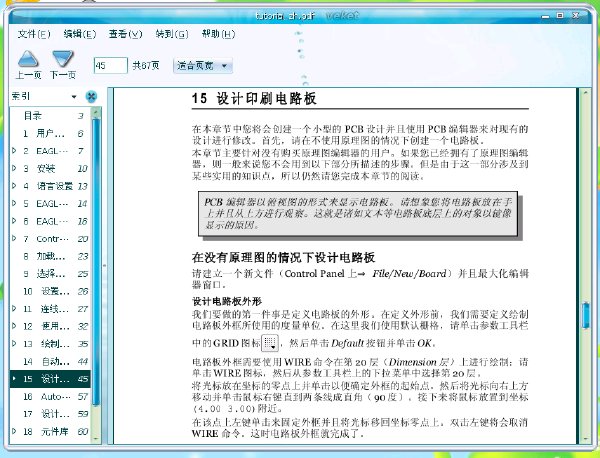This screenshot has width=600, height=458.
Task: Click the GRID icon in document text
Action: [270, 342]
